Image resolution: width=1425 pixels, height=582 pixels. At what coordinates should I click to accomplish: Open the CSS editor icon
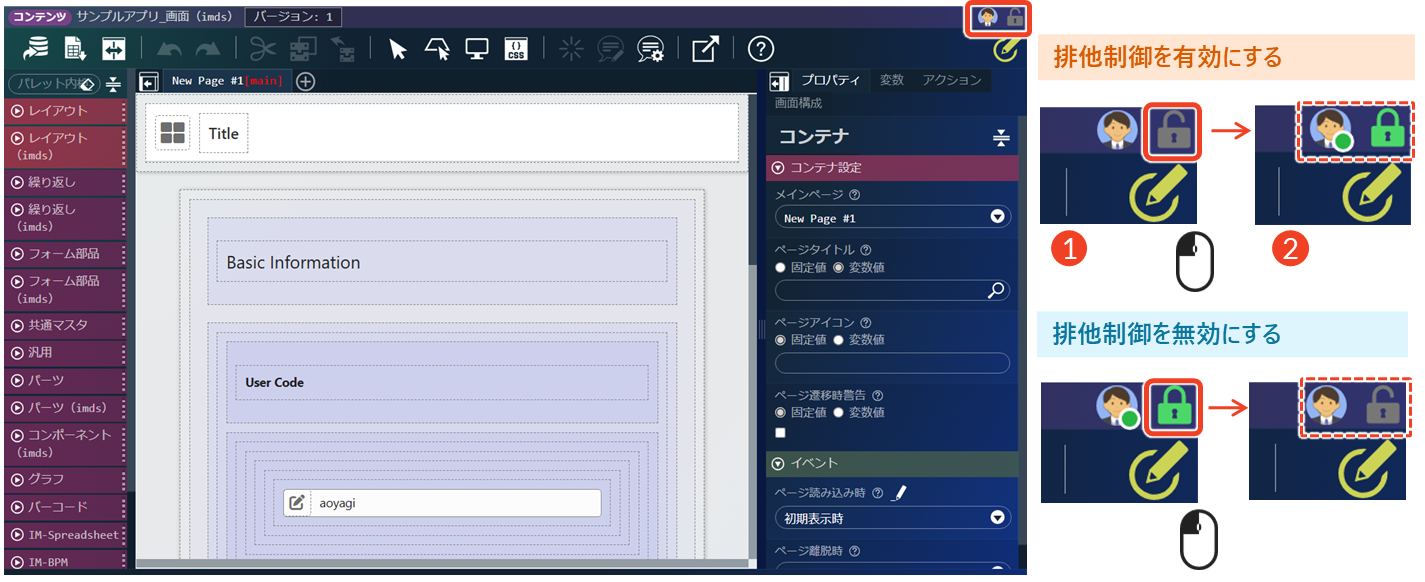pos(515,49)
